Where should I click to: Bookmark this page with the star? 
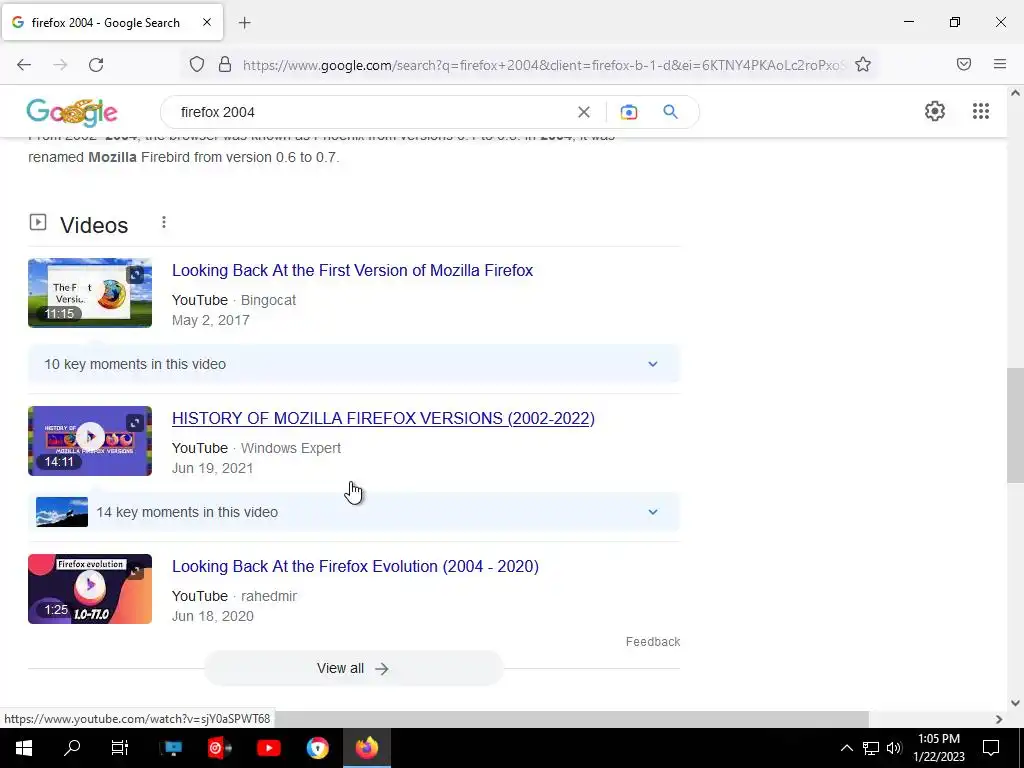863,64
